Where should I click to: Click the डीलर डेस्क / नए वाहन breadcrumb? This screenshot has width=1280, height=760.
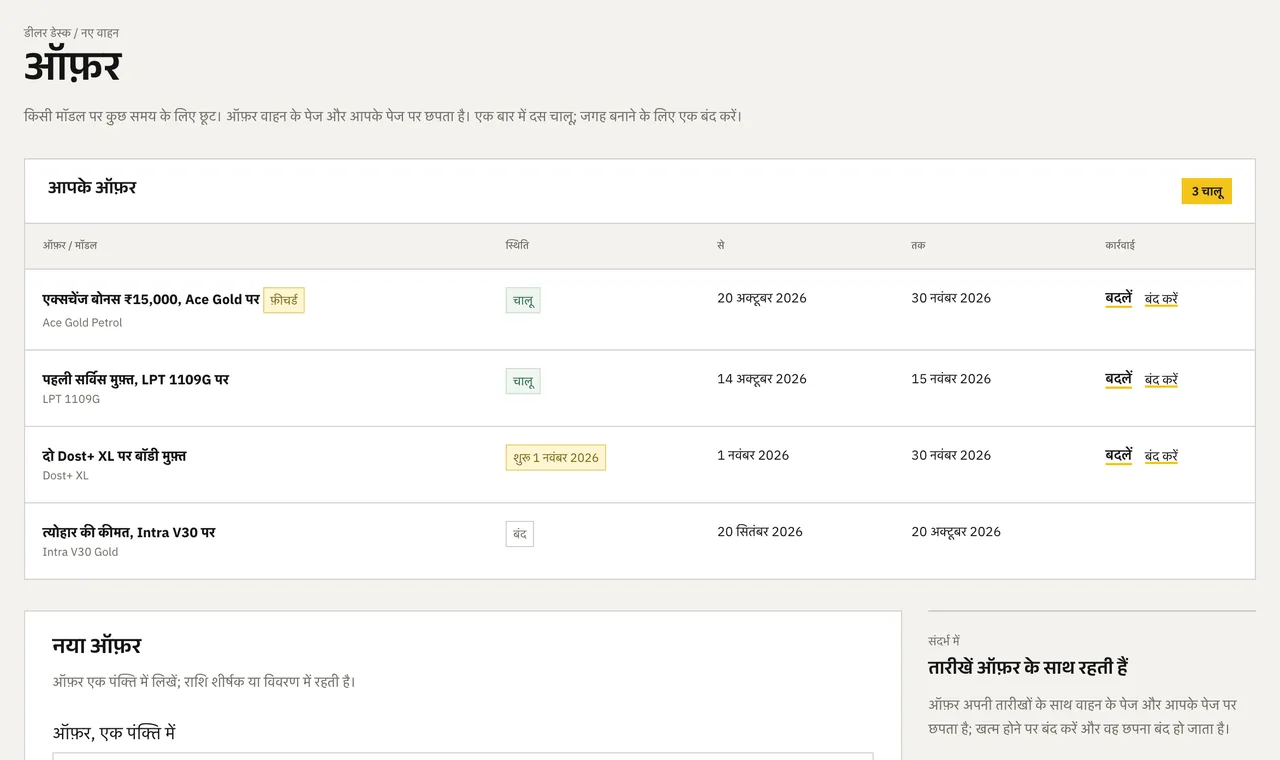point(72,33)
